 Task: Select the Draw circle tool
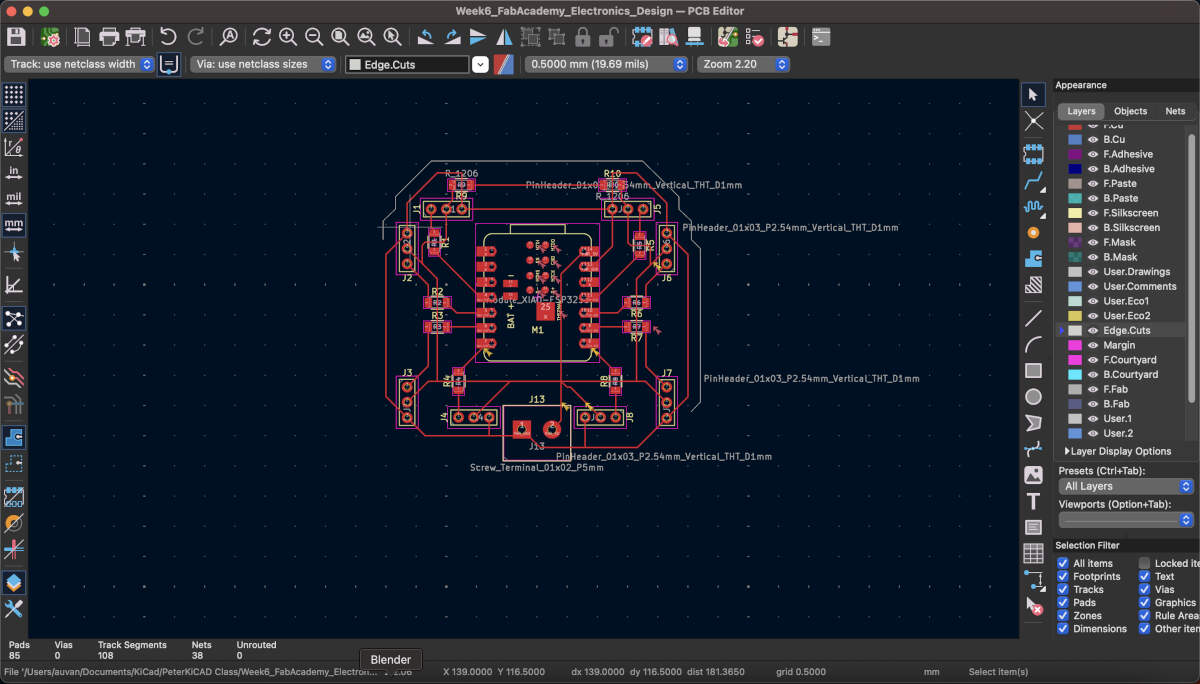[x=1034, y=397]
